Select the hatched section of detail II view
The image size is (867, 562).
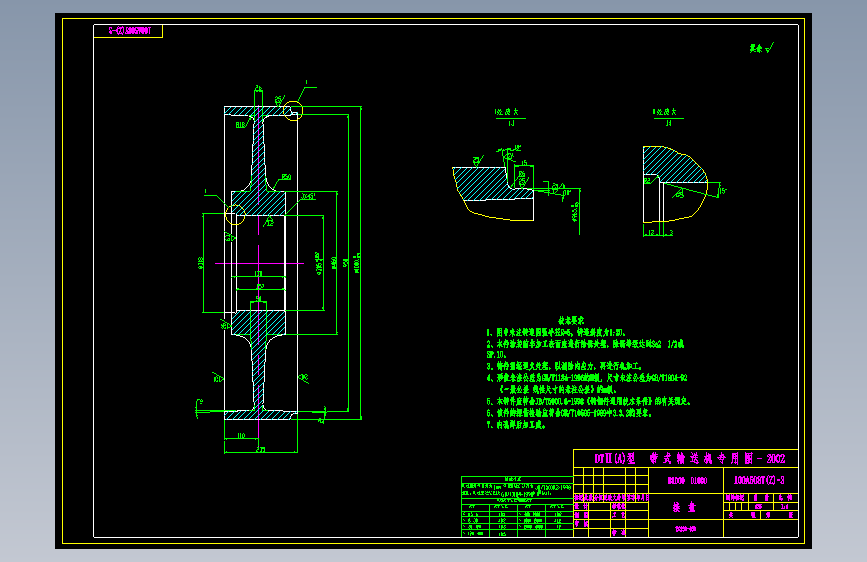[x=675, y=165]
